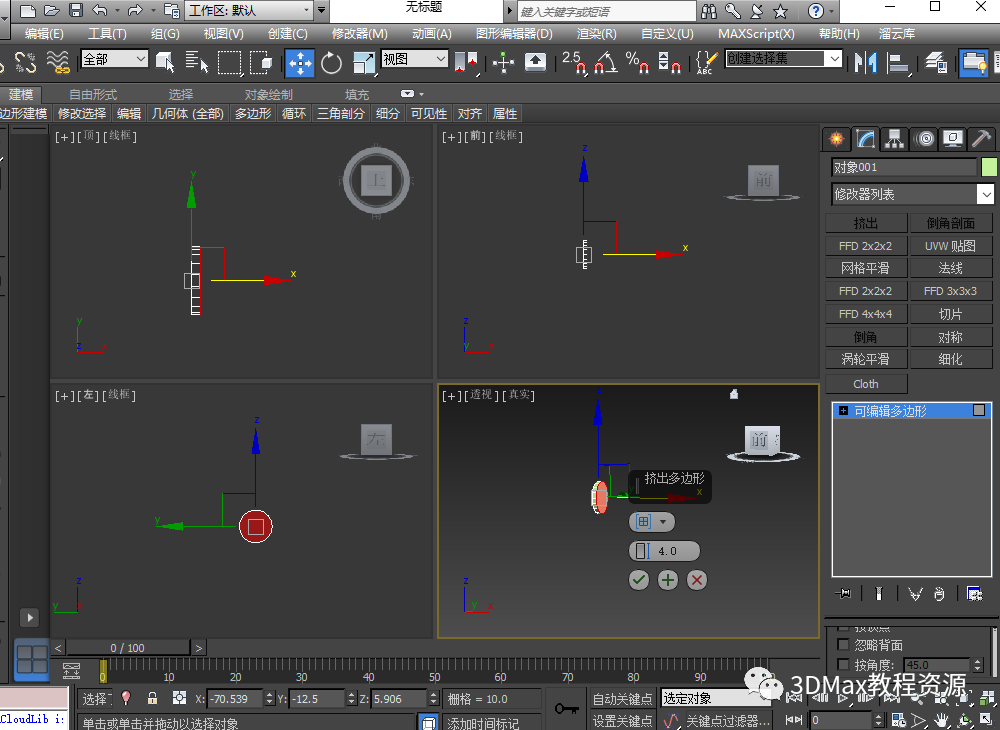The image size is (1000, 730).
Task: Open the 视图 reference coordinate dropdown
Action: (x=413, y=60)
